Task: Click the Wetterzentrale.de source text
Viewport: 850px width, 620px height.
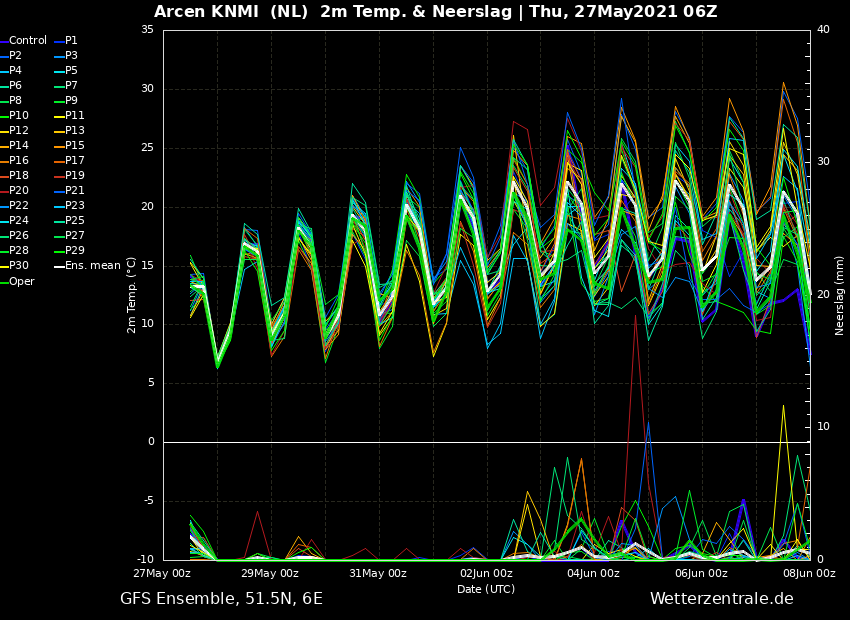Action: click(x=722, y=599)
